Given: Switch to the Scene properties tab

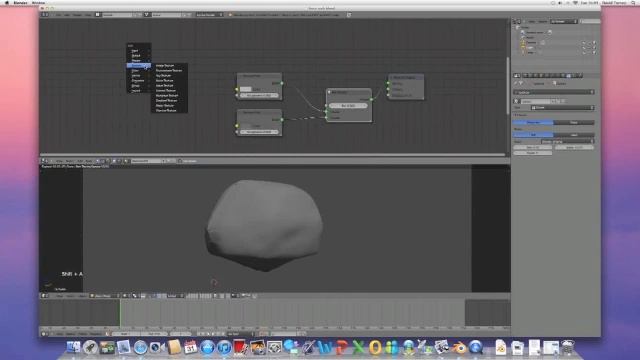Looking at the screenshot, I should (532, 75).
